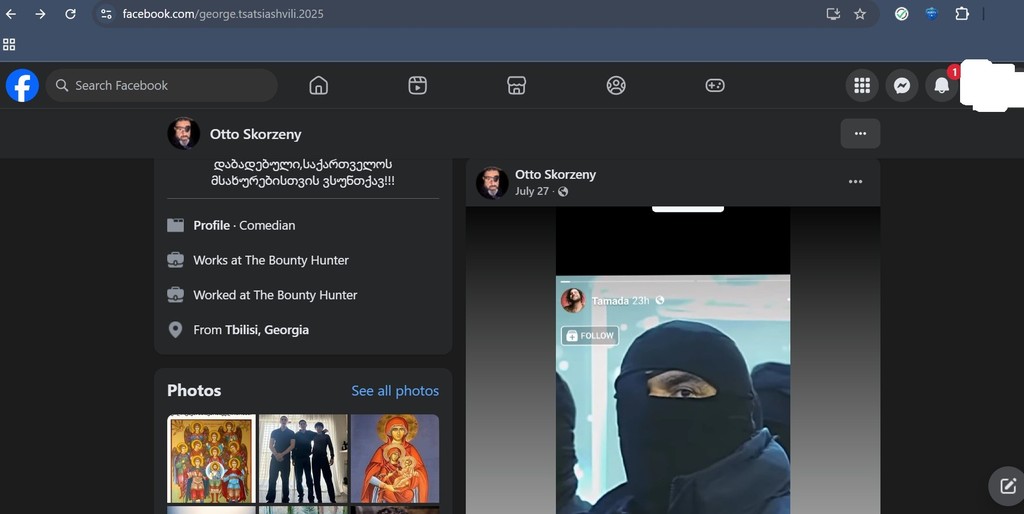This screenshot has width=1024, height=514.
Task: Open the green checkmark browser extension
Action: tap(901, 14)
